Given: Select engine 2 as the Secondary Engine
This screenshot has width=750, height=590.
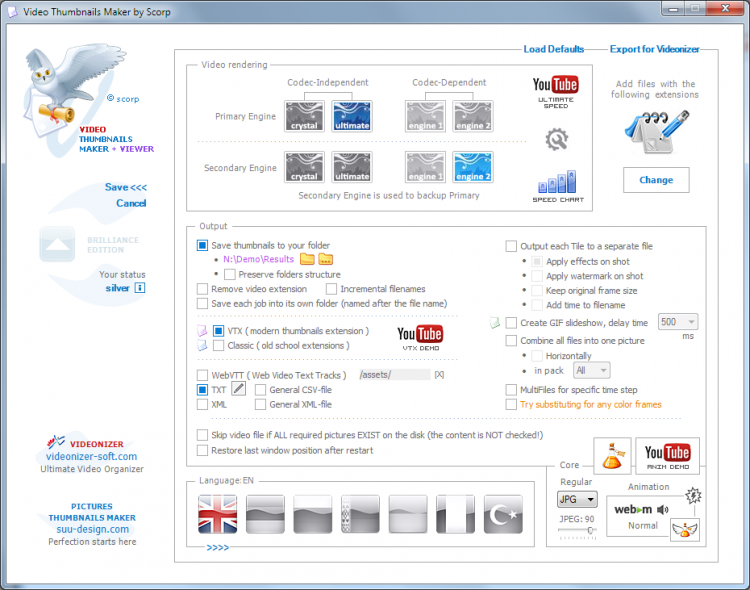Looking at the screenshot, I should tap(473, 167).
